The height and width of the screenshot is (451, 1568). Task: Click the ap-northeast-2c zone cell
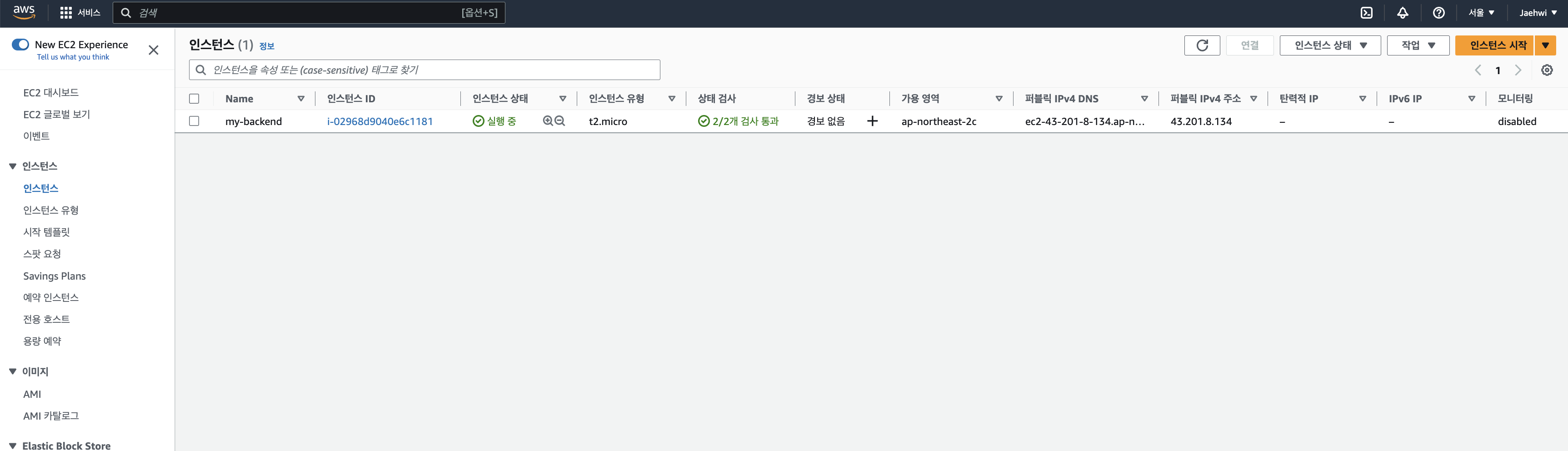939,121
